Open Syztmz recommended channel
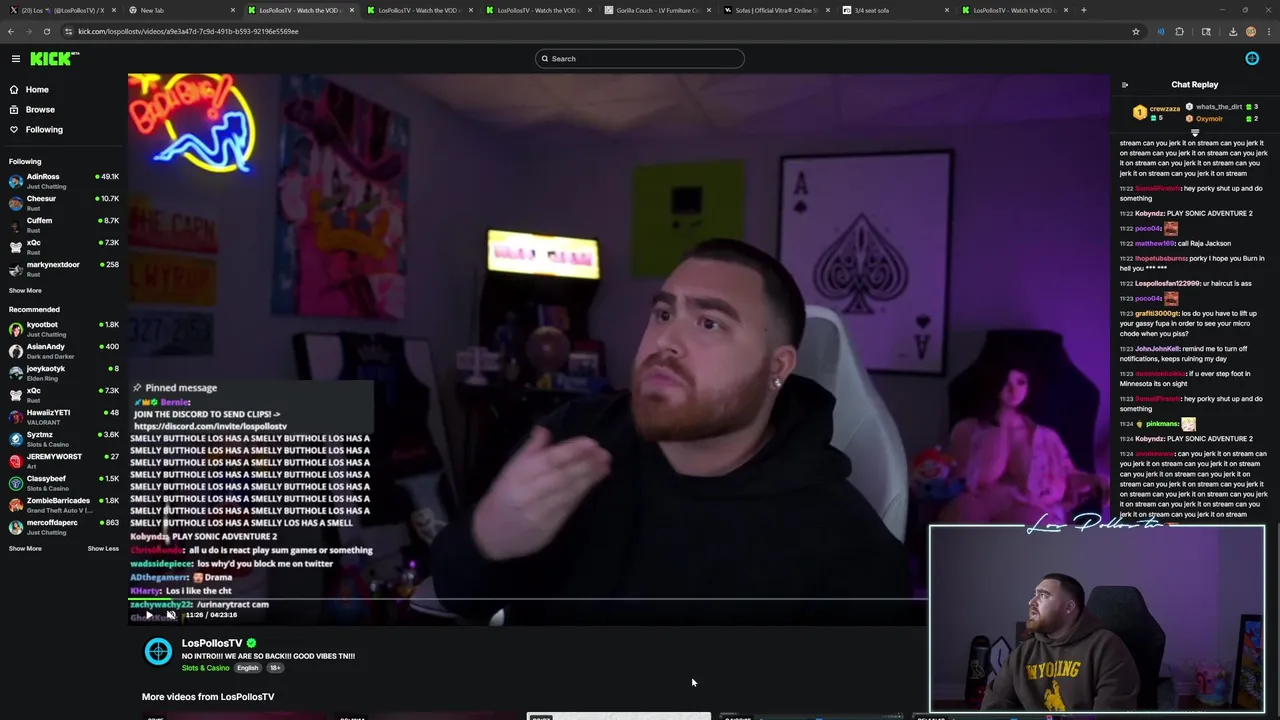 tap(62, 439)
